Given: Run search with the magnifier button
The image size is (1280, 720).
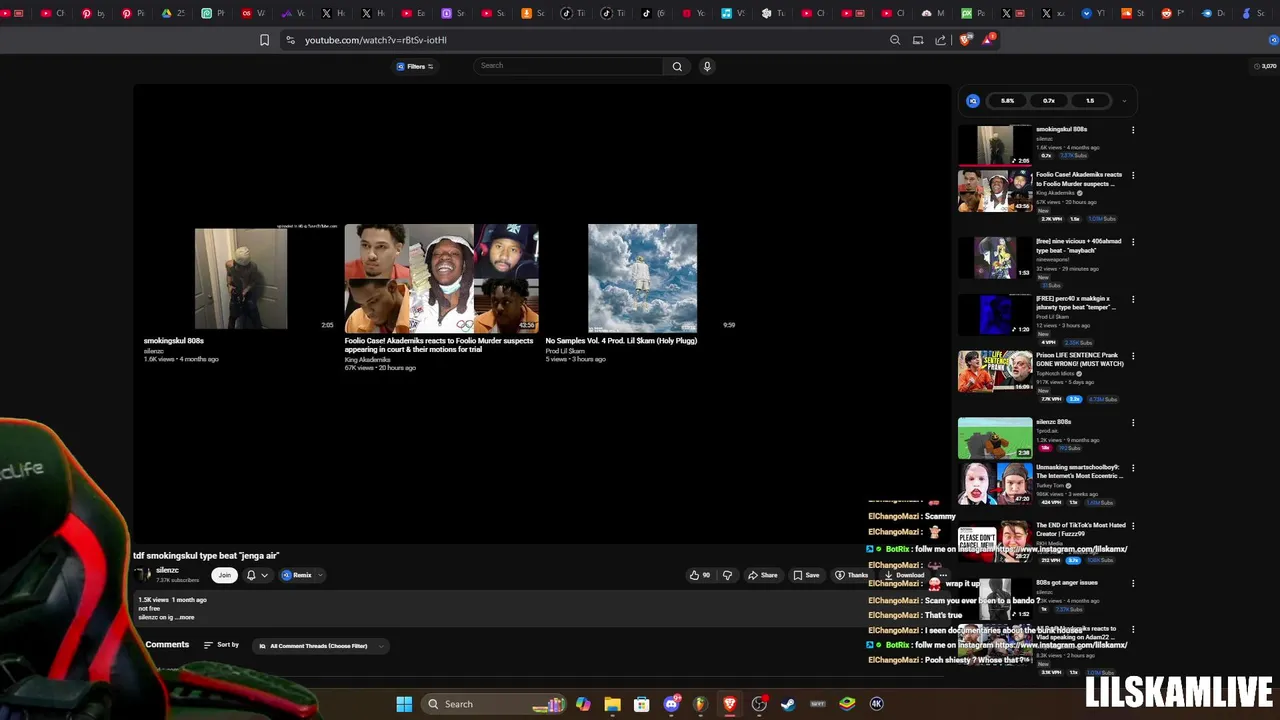Looking at the screenshot, I should pos(677,66).
